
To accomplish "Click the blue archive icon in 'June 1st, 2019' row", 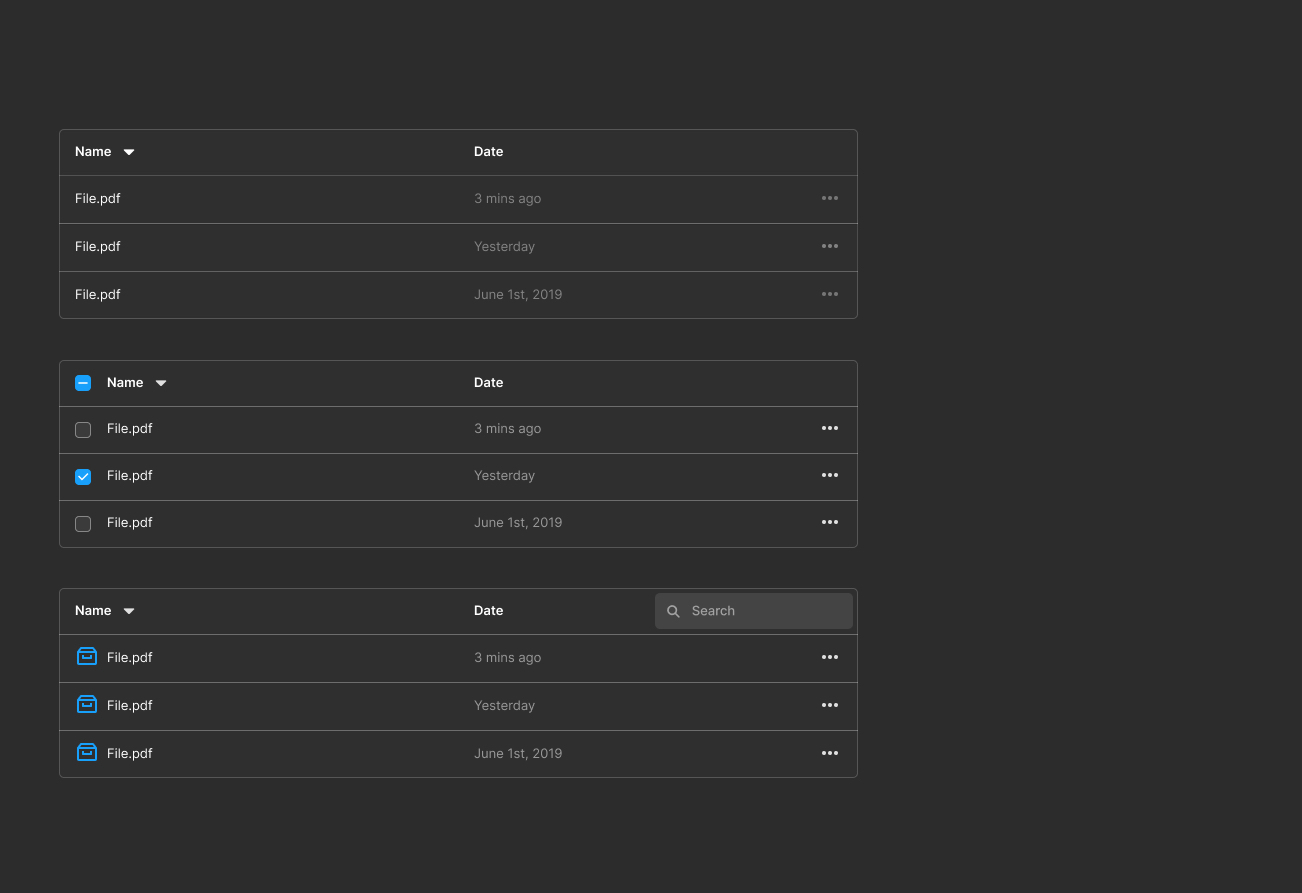I will pyautogui.click(x=87, y=752).
